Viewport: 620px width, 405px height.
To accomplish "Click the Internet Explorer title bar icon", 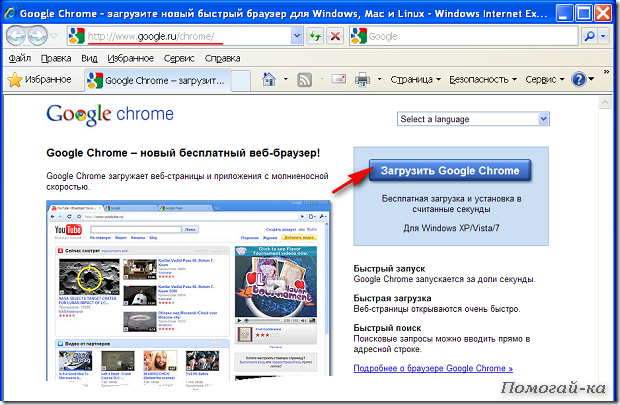I will (11, 13).
